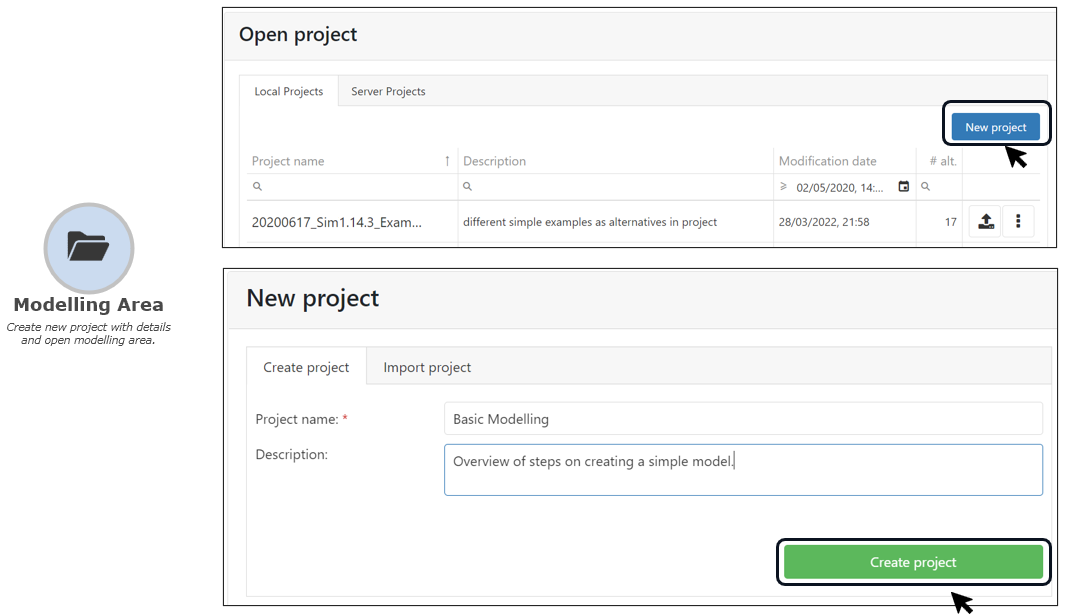Select the Local Projects tab
Screen dimensions: 1072x616
(x=288, y=91)
